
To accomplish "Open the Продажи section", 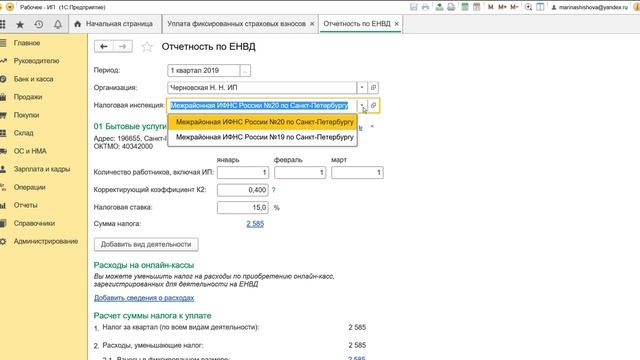I will tap(28, 97).
